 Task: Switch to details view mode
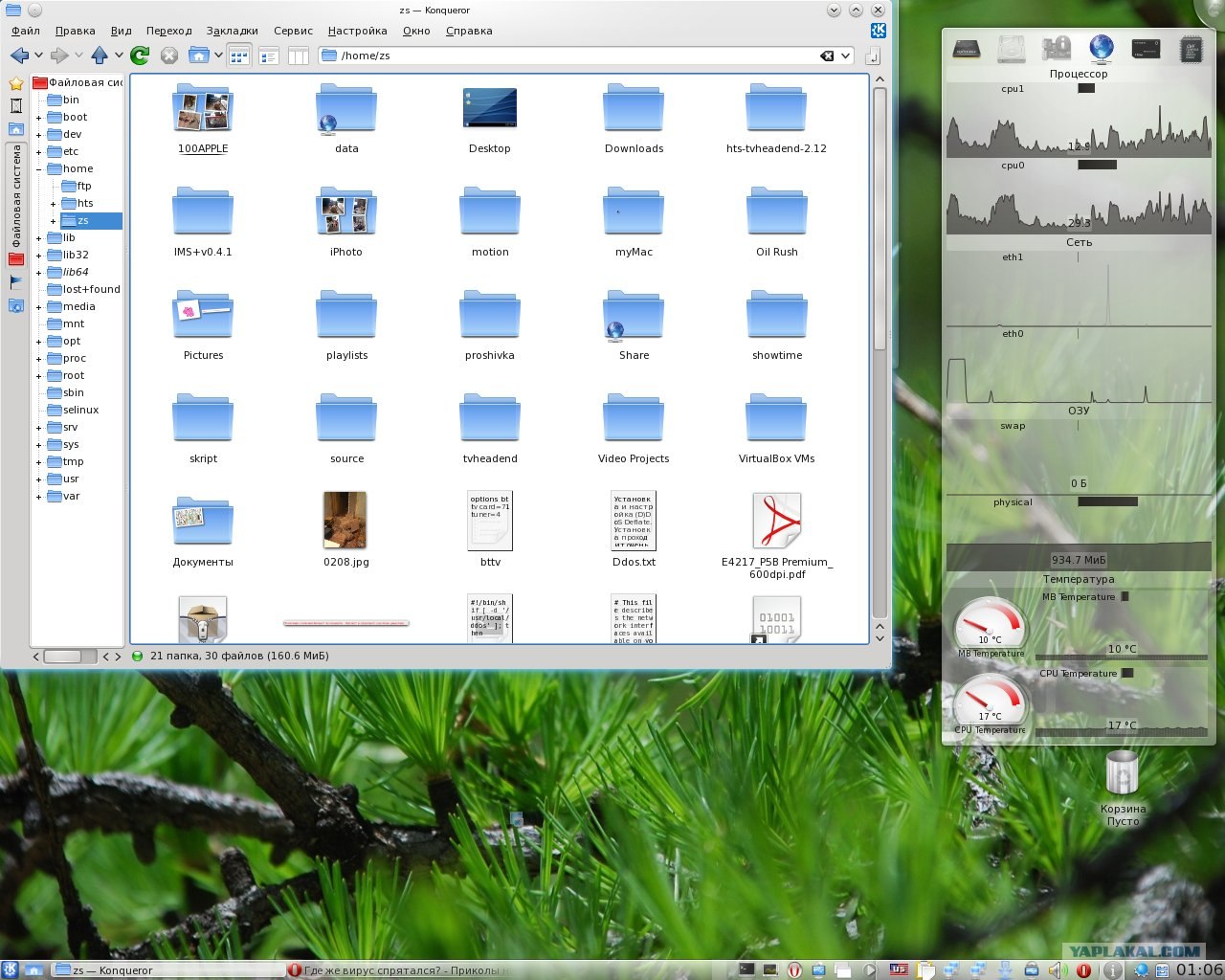tap(269, 56)
